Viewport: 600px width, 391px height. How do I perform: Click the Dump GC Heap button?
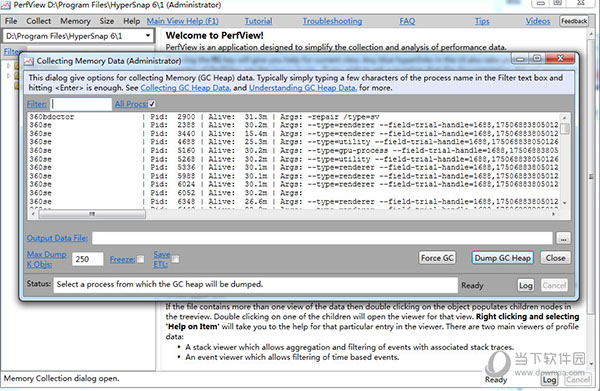tap(502, 258)
